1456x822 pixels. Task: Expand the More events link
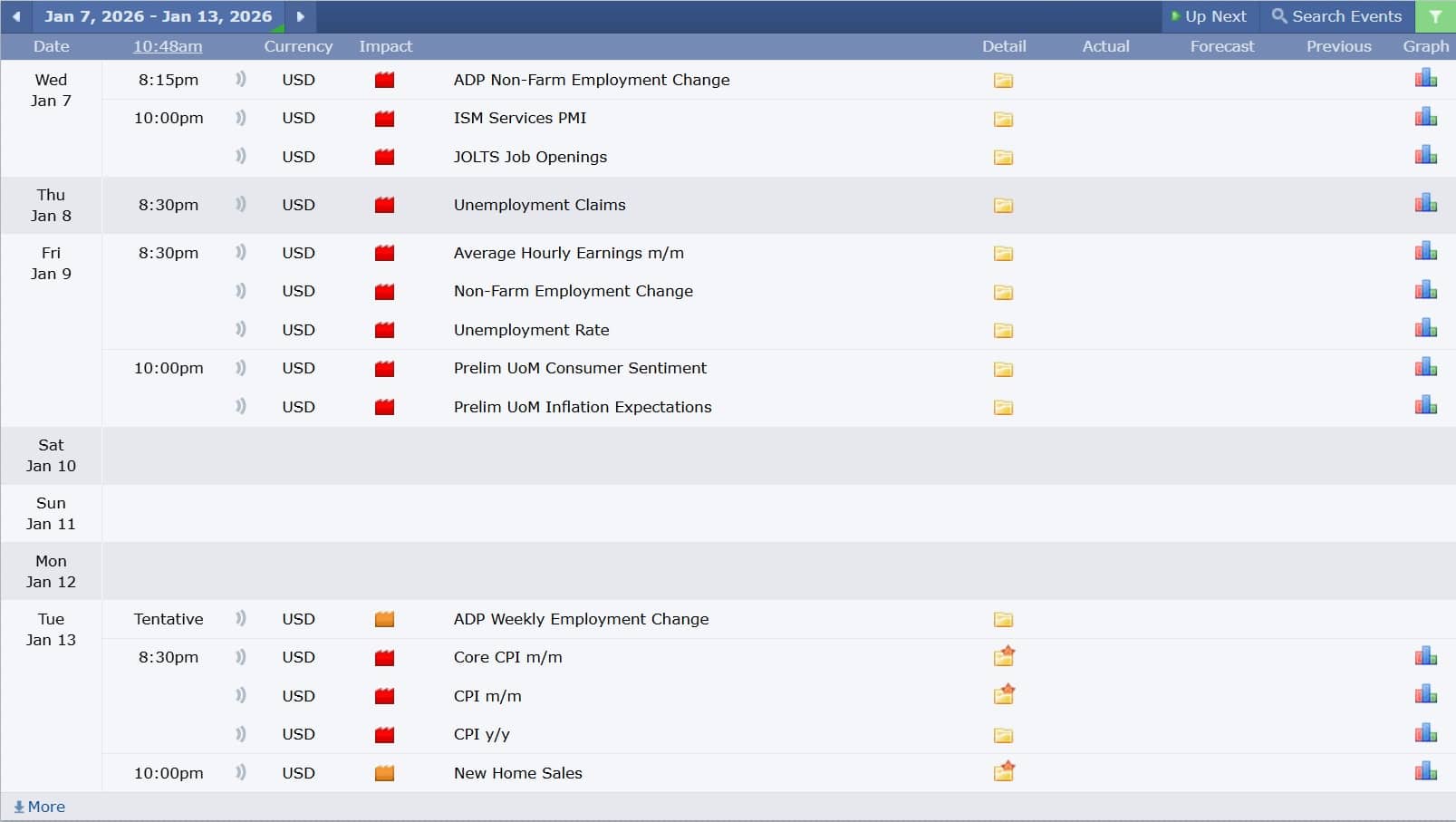39,807
